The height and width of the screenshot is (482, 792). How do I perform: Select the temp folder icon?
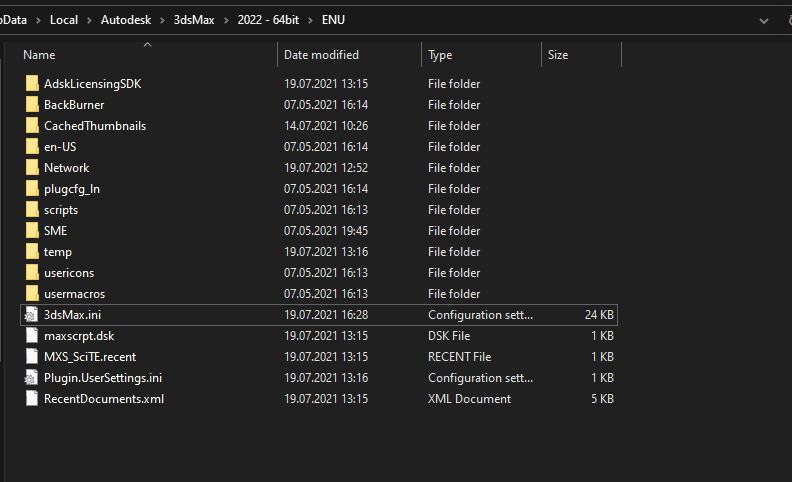pos(32,251)
